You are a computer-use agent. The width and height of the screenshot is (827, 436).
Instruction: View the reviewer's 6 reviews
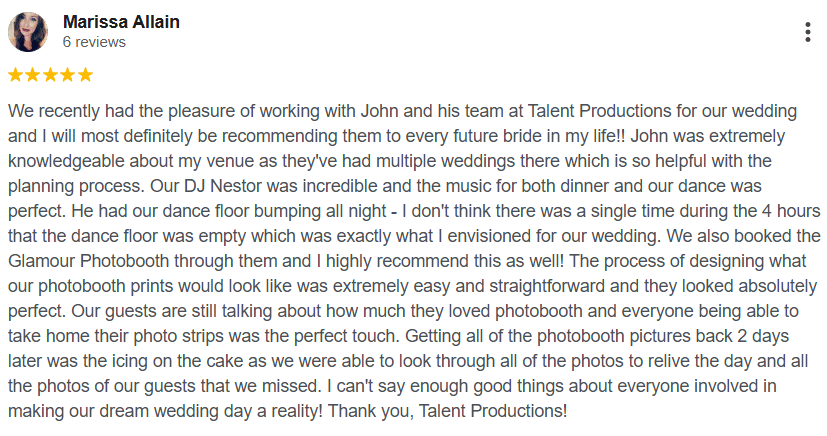[94, 42]
